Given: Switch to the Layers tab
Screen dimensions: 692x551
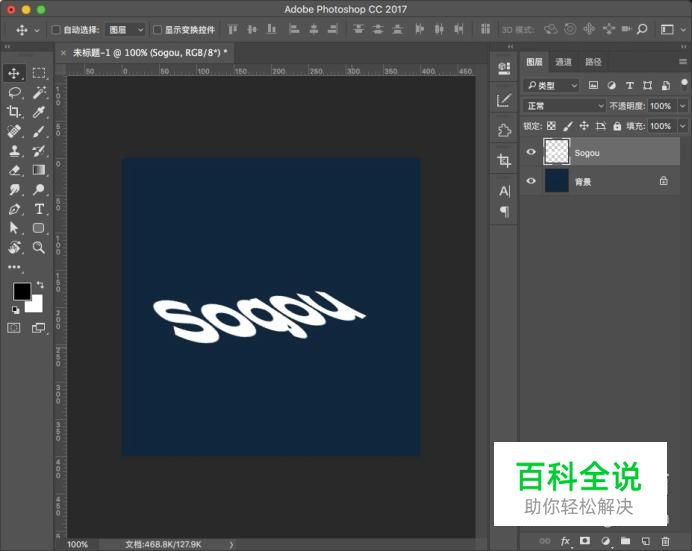Looking at the screenshot, I should 534,62.
